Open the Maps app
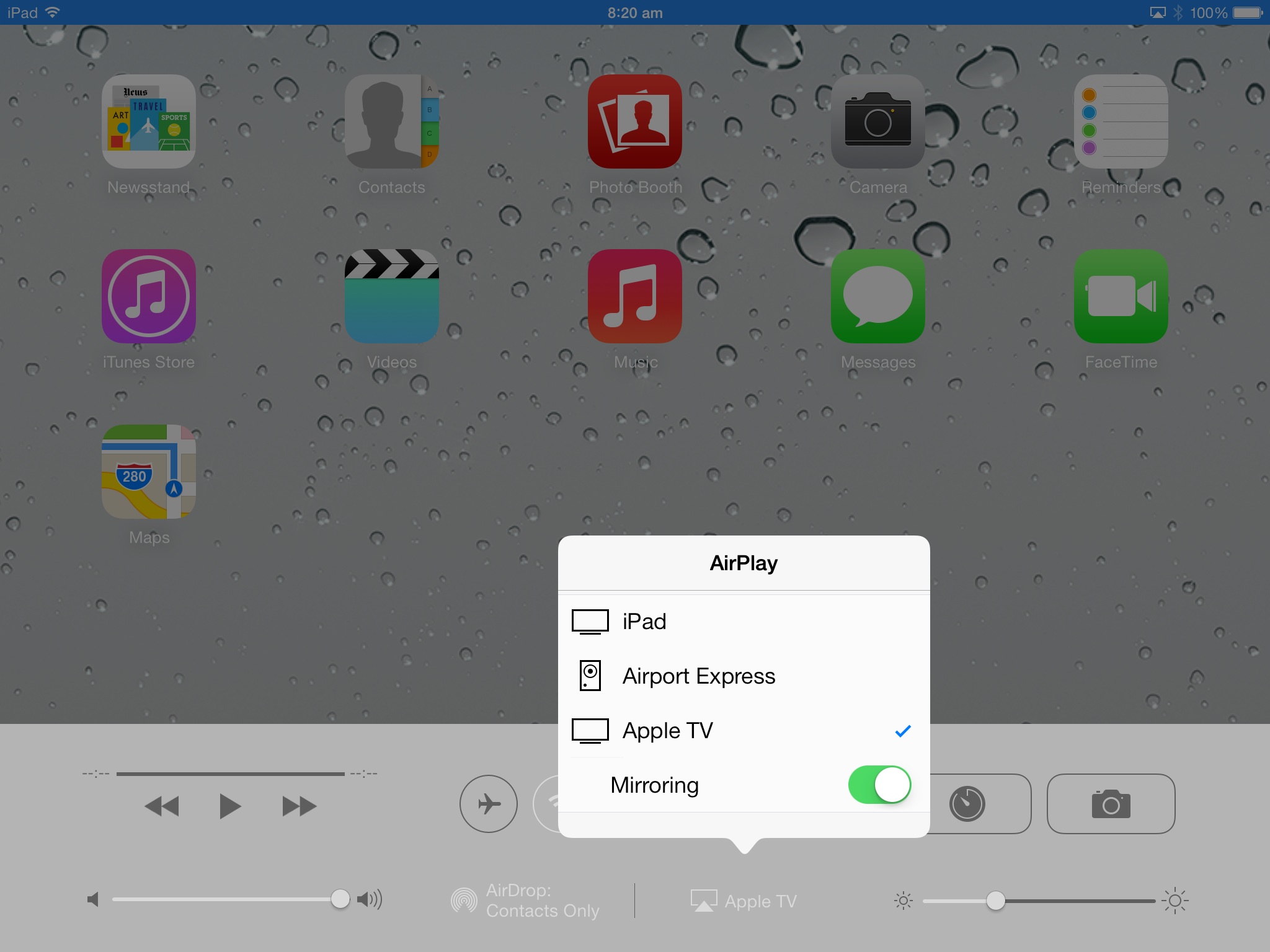 (x=148, y=472)
